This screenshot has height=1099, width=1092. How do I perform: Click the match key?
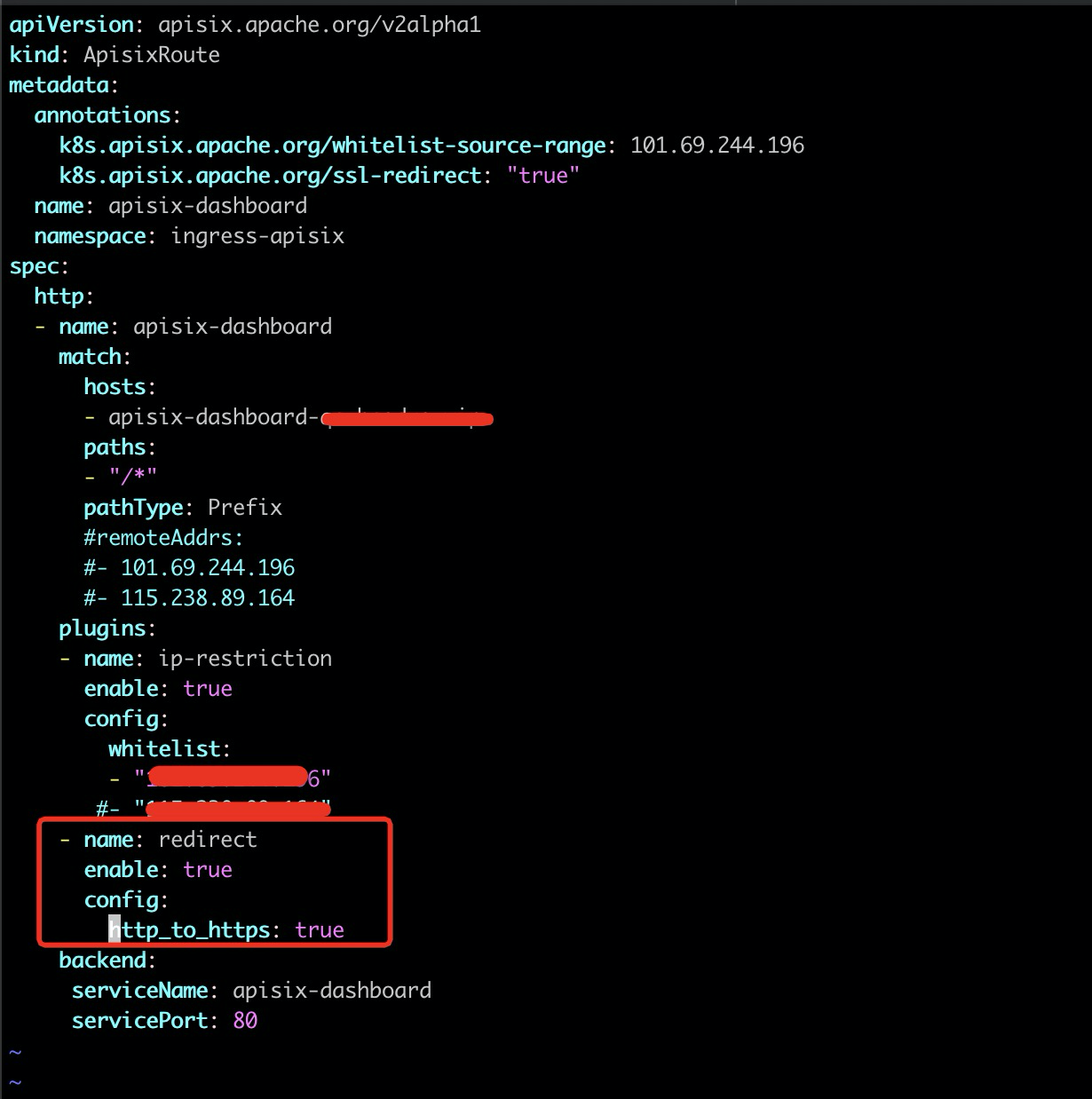pyautogui.click(x=90, y=357)
